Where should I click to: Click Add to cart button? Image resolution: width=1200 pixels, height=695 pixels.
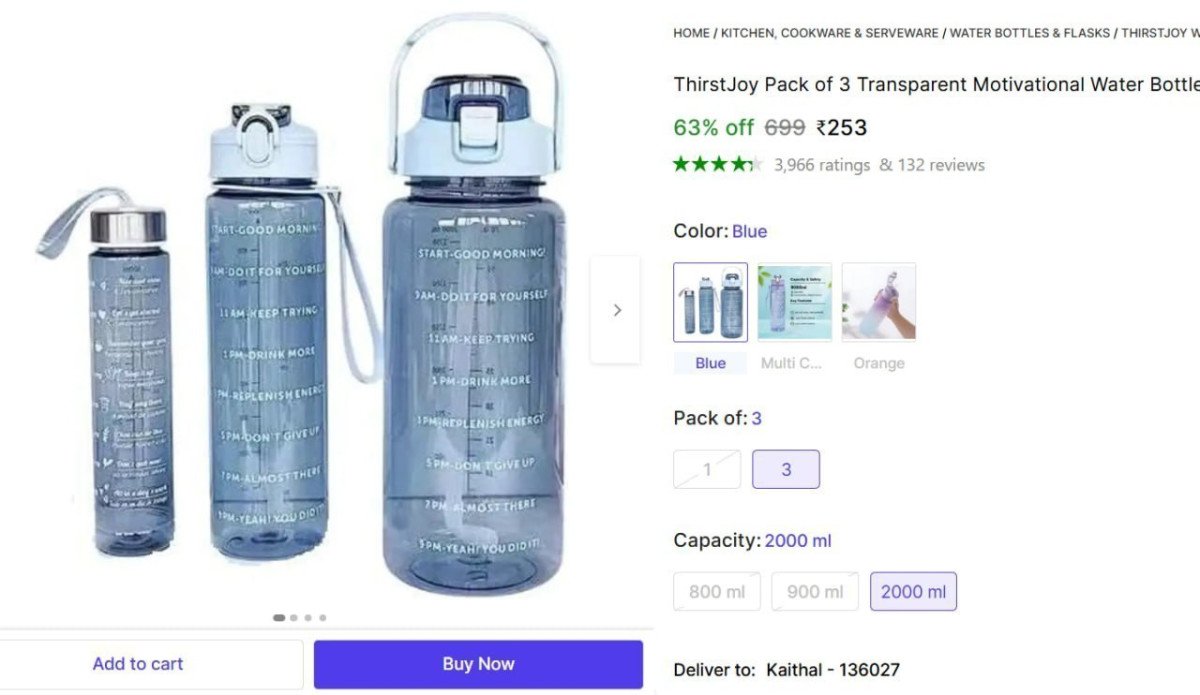click(138, 664)
